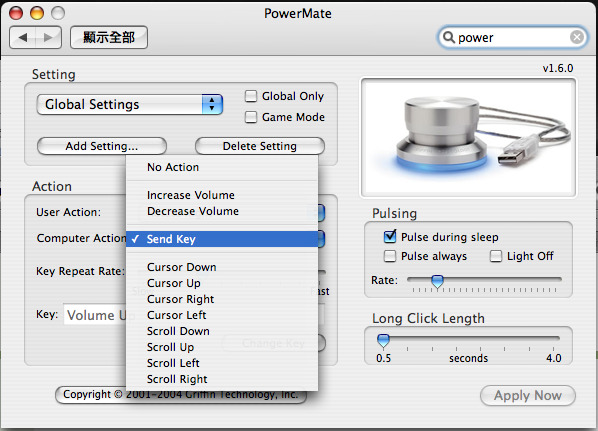598x431 pixels.
Task: Choose Cursor Down from the menu
Action: point(222,267)
